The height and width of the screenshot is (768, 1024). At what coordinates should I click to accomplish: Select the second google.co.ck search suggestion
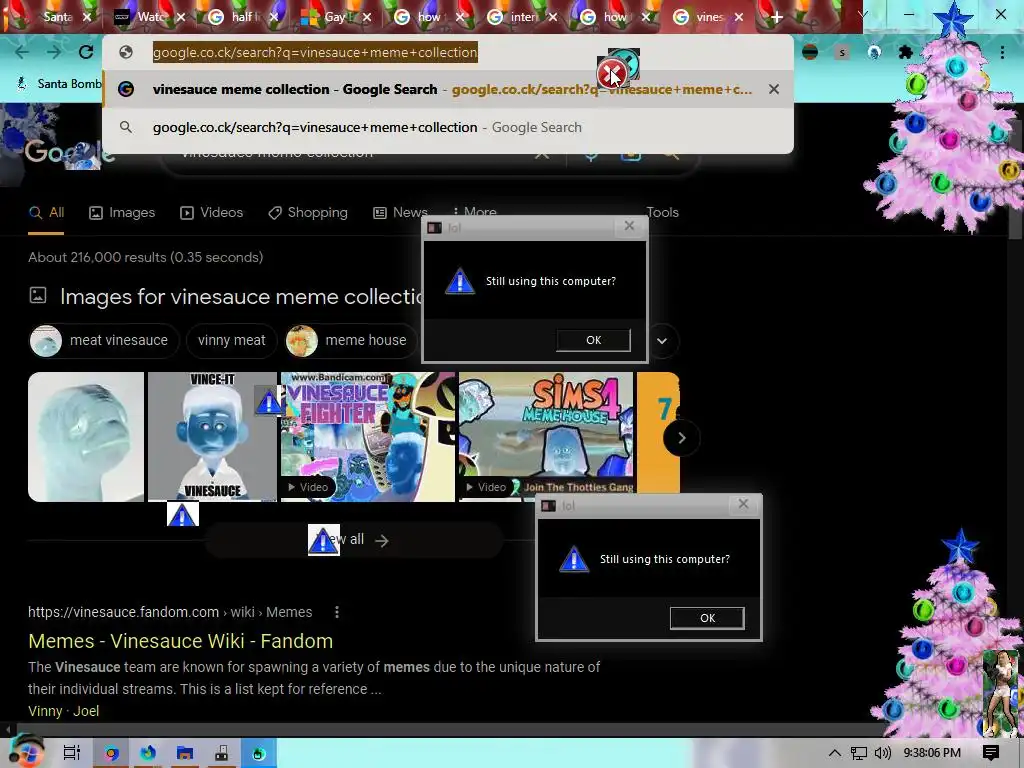(x=447, y=127)
